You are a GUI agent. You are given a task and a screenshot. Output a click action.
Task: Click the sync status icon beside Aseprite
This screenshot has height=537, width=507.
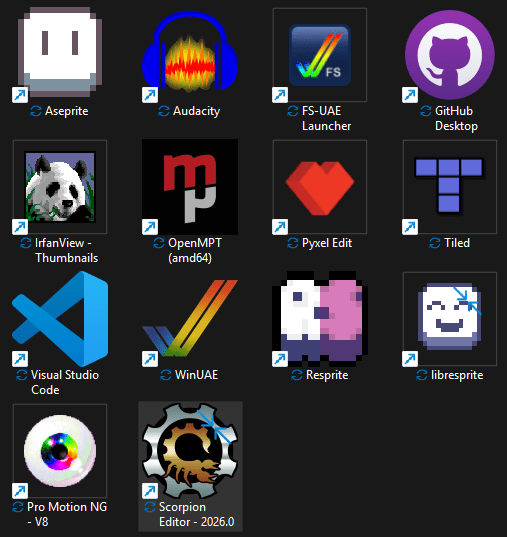click(36, 111)
